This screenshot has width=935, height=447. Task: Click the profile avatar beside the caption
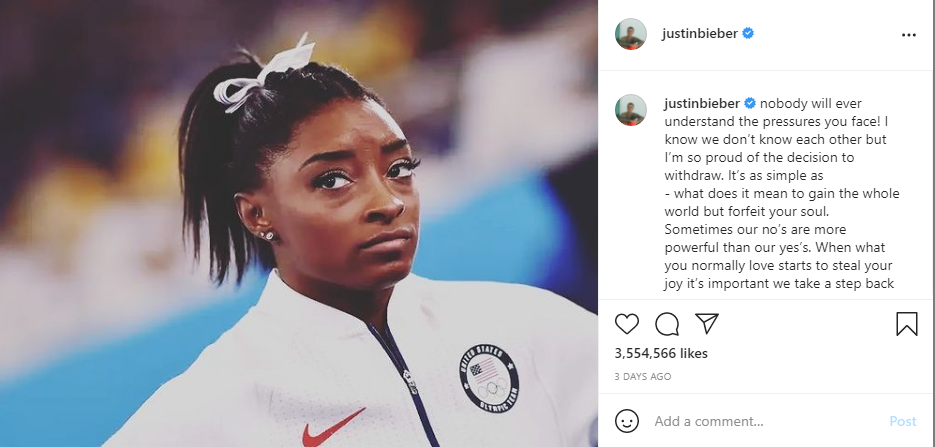(x=631, y=110)
